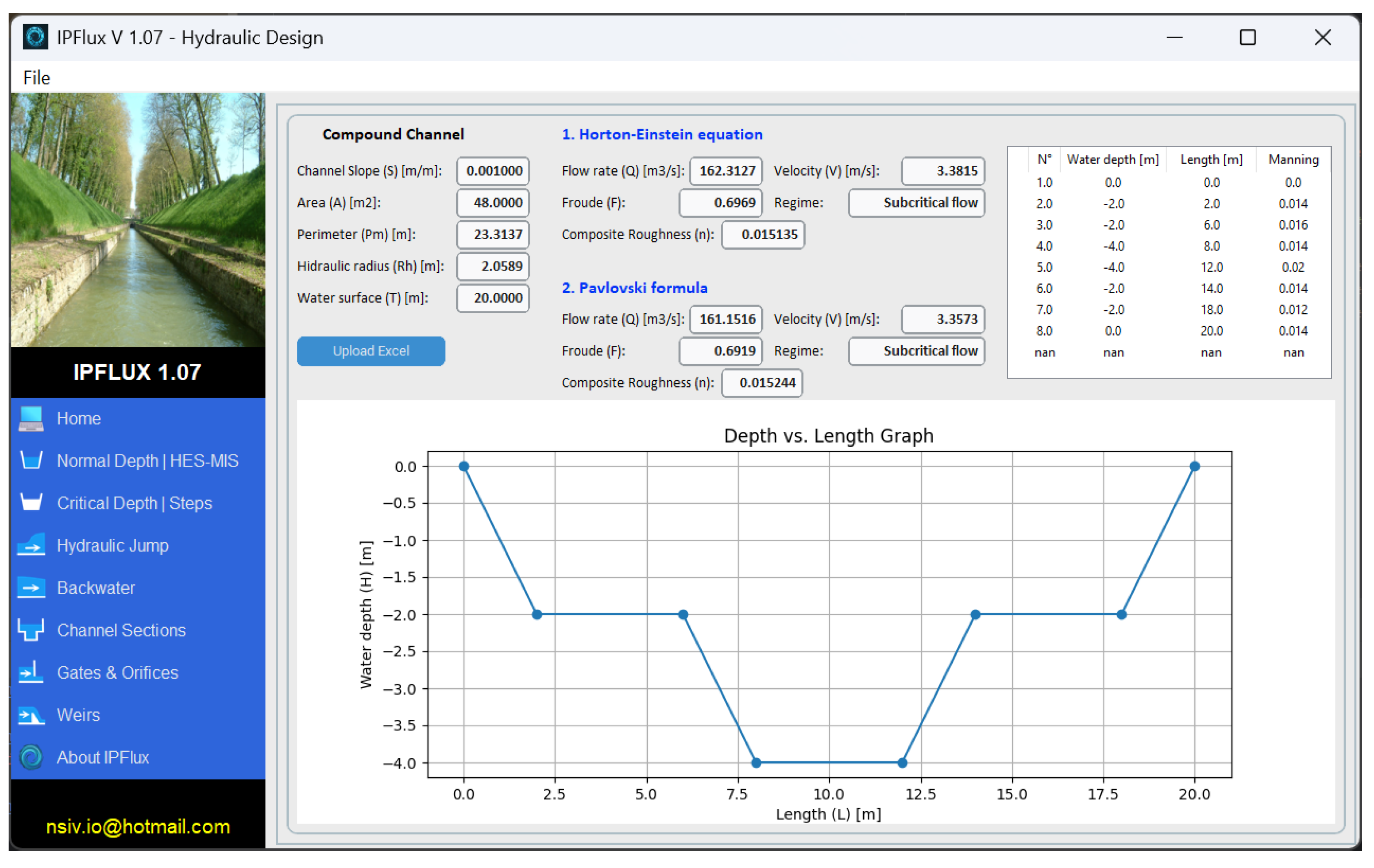Select the Area (A) value field

click(493, 202)
